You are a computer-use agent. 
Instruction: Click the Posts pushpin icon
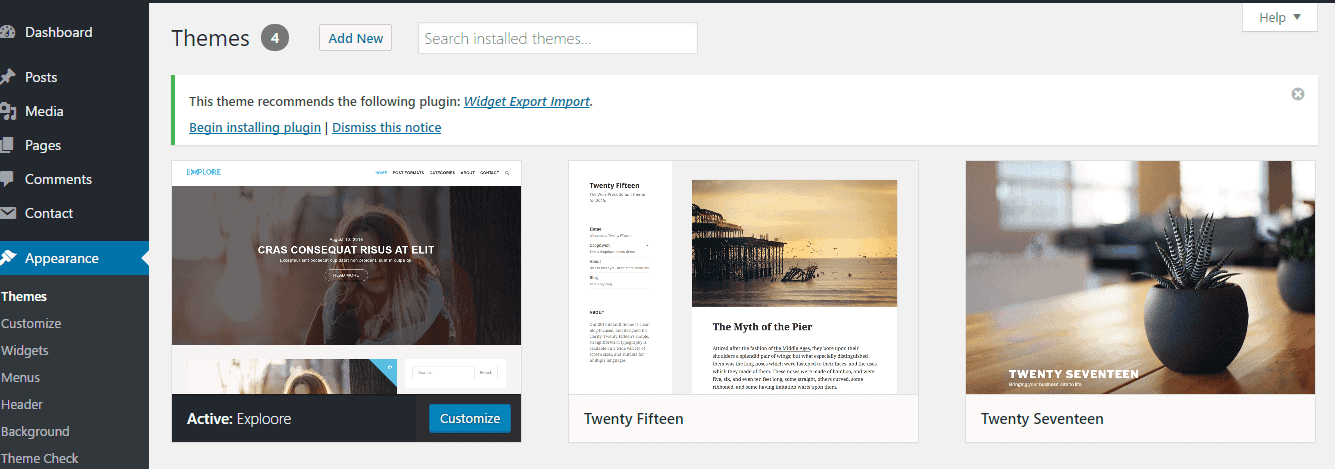coord(7,77)
